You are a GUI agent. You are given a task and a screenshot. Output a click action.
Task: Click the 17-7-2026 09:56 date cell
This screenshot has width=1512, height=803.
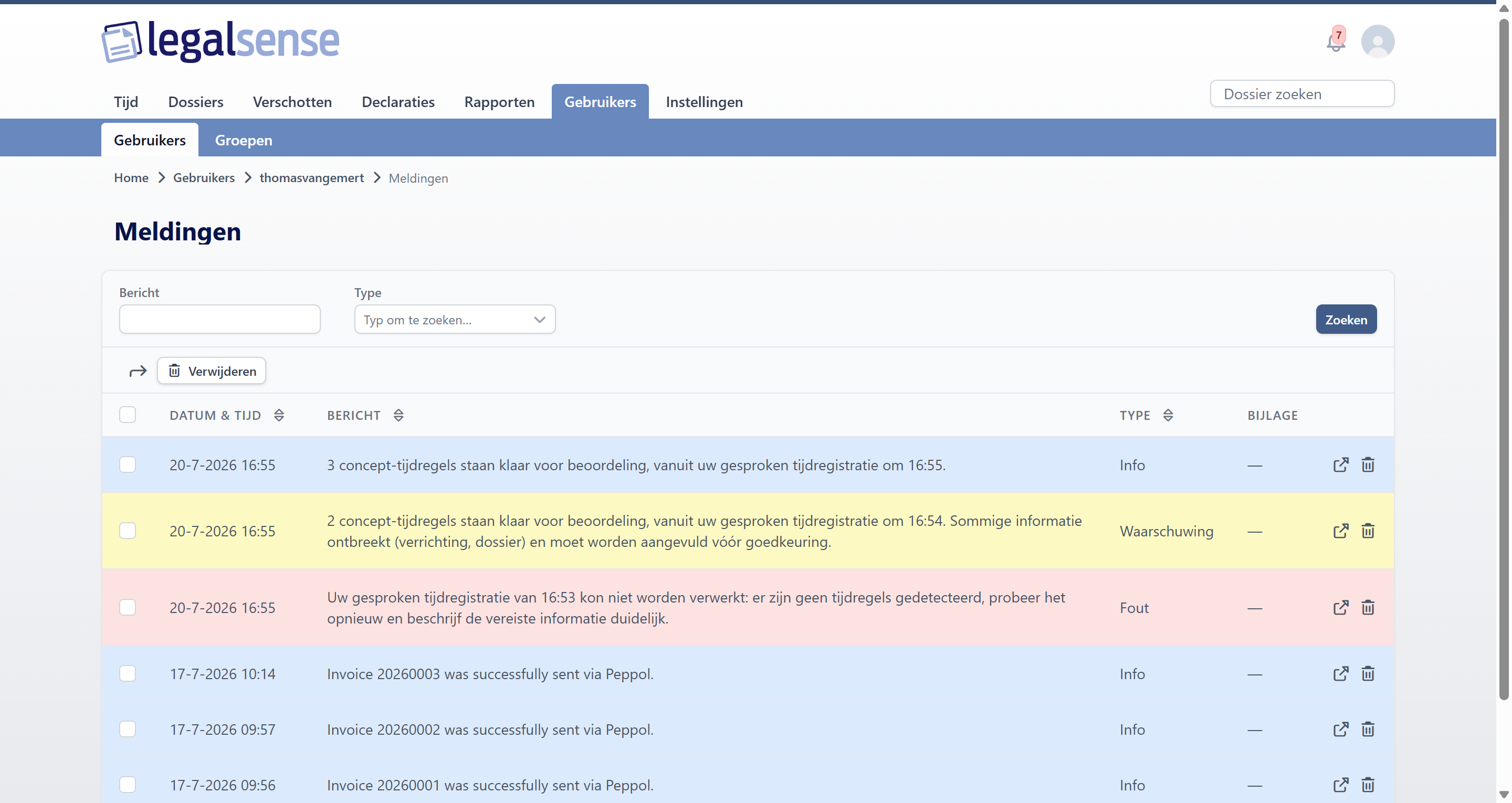(x=223, y=785)
